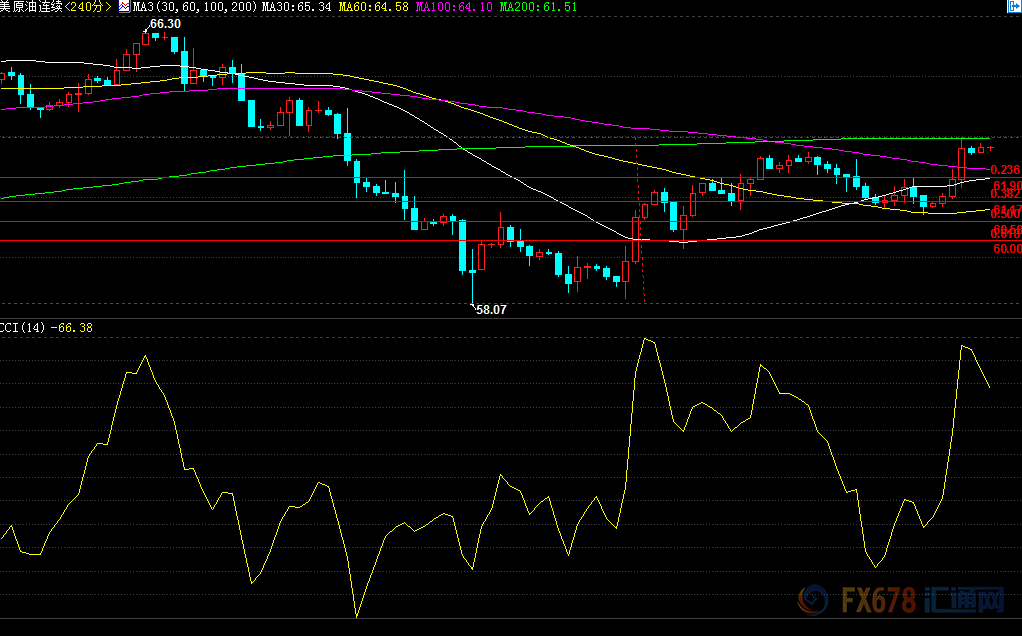Click the yellow MA60:64.58 label

373,7
